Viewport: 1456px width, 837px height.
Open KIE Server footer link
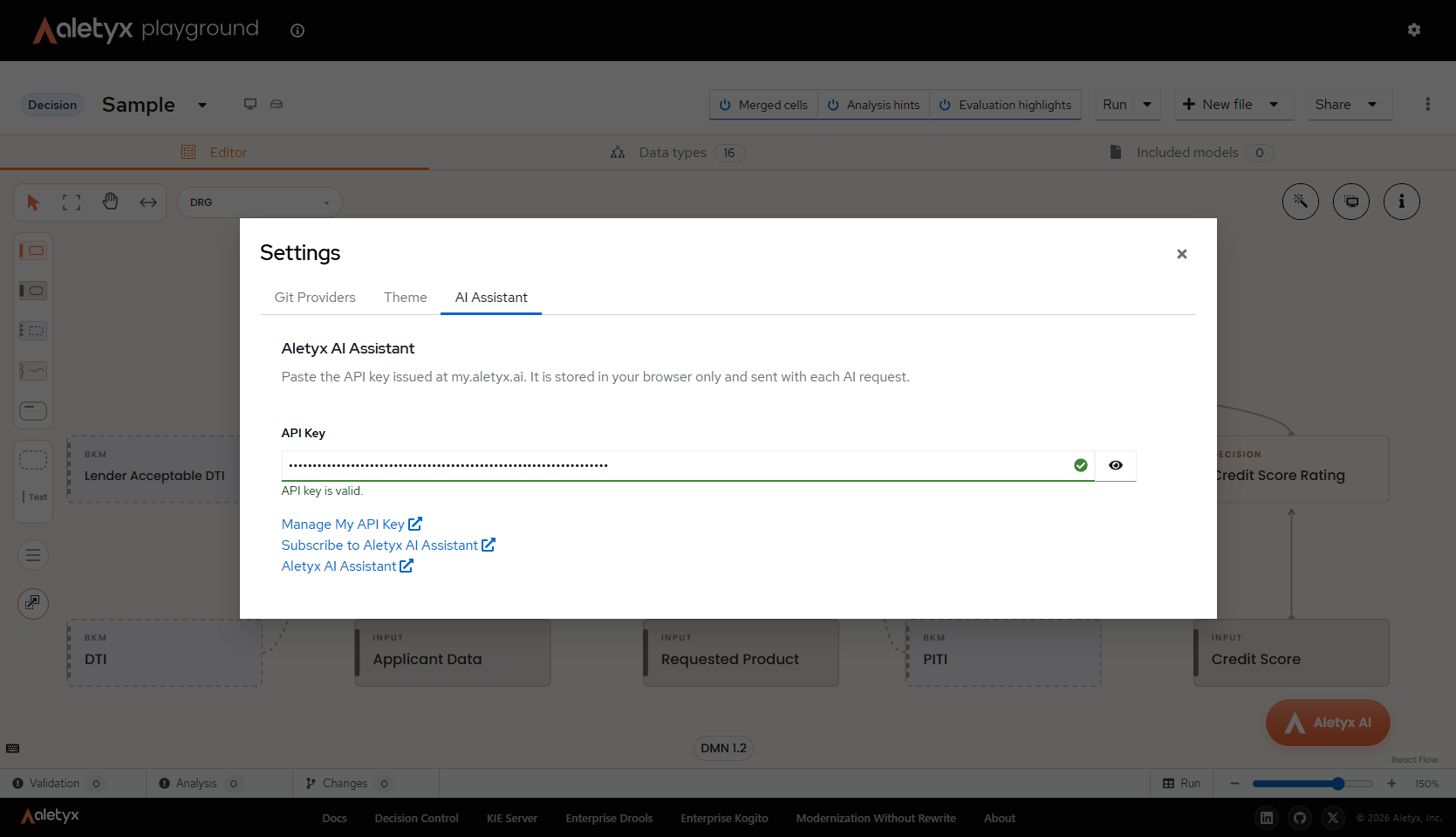[512, 818]
